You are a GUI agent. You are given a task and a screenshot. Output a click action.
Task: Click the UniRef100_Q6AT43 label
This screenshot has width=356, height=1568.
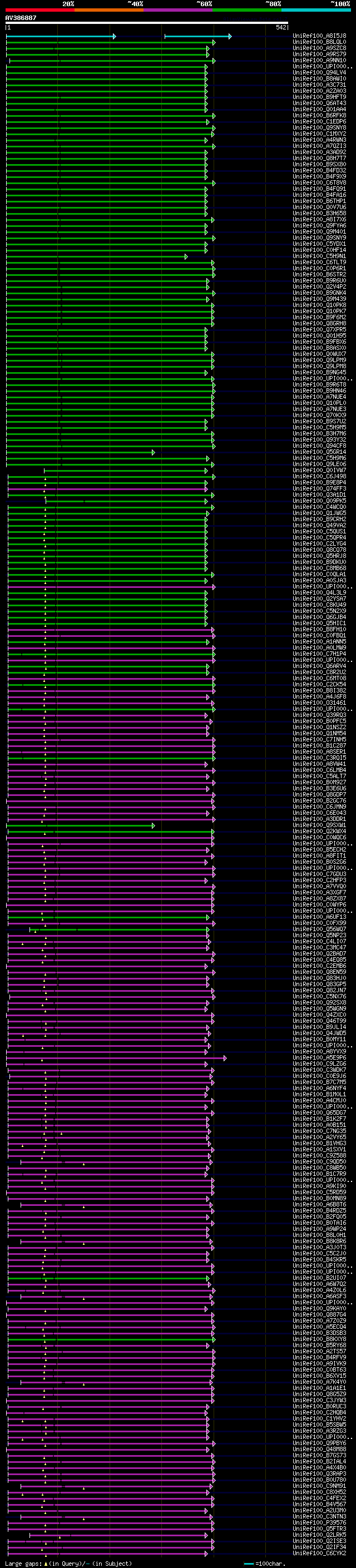(319, 103)
